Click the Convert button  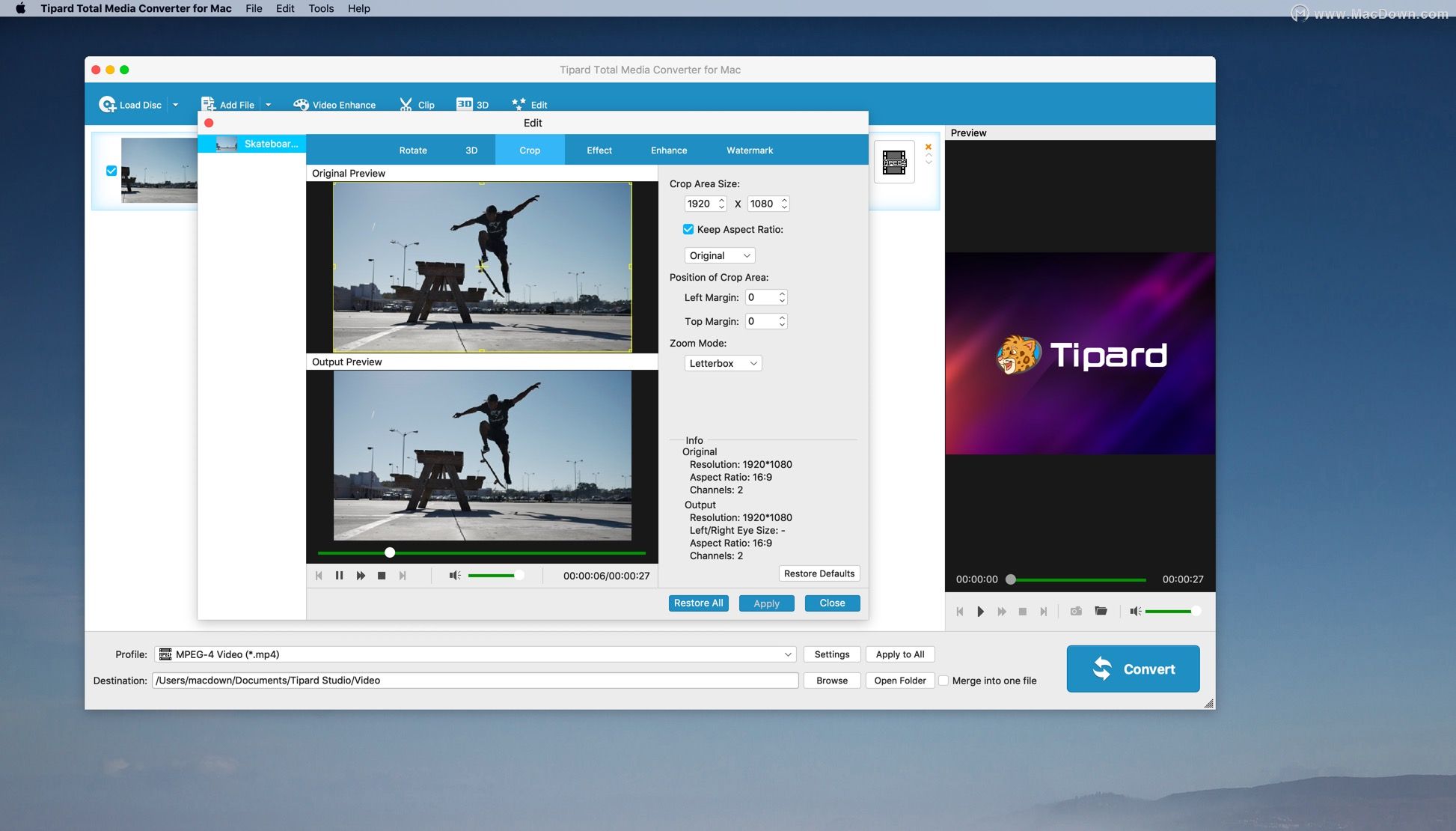[1133, 669]
